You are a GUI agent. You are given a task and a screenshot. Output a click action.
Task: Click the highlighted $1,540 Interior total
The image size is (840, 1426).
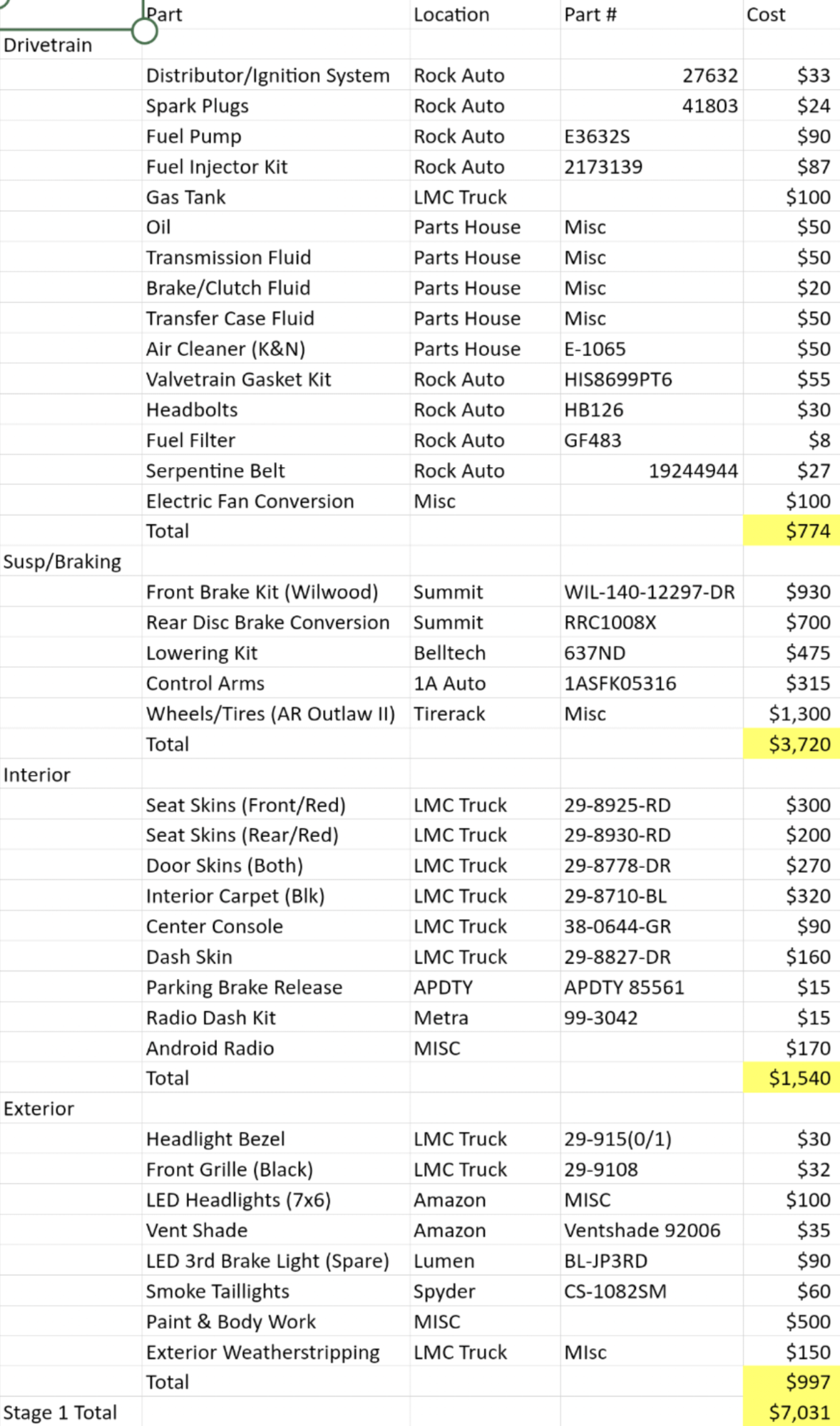792,1078
